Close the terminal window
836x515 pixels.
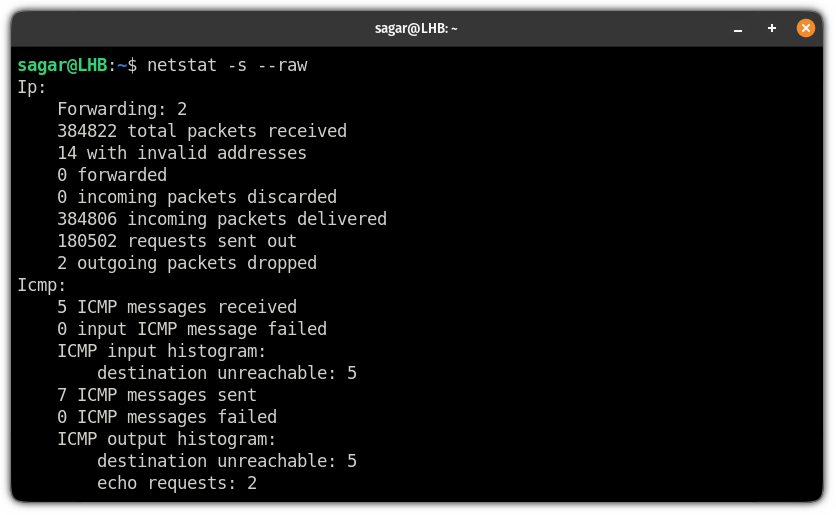pos(806,28)
